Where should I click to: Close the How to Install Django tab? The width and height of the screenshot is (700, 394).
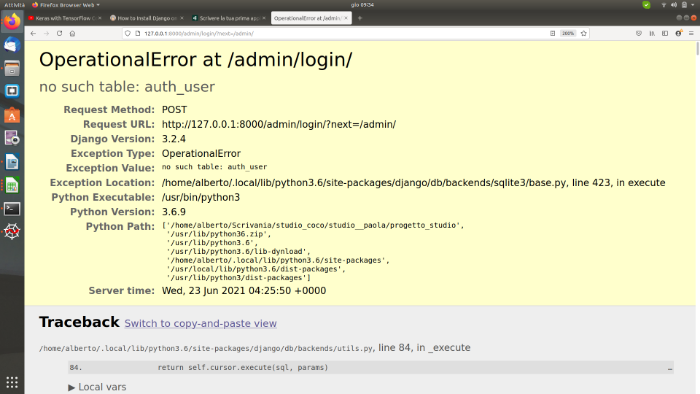click(182, 18)
